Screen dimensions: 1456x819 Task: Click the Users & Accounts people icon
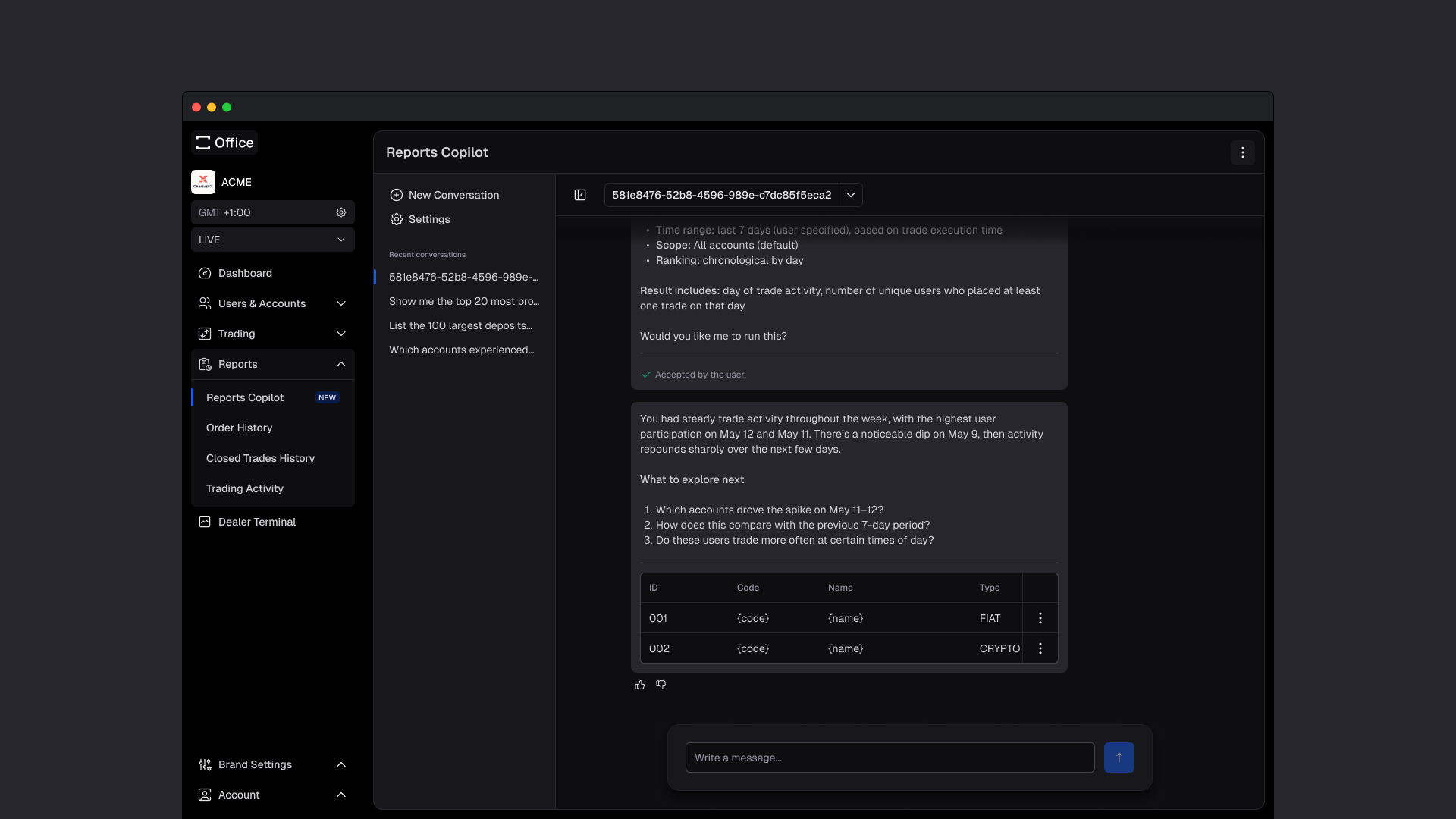pos(205,303)
